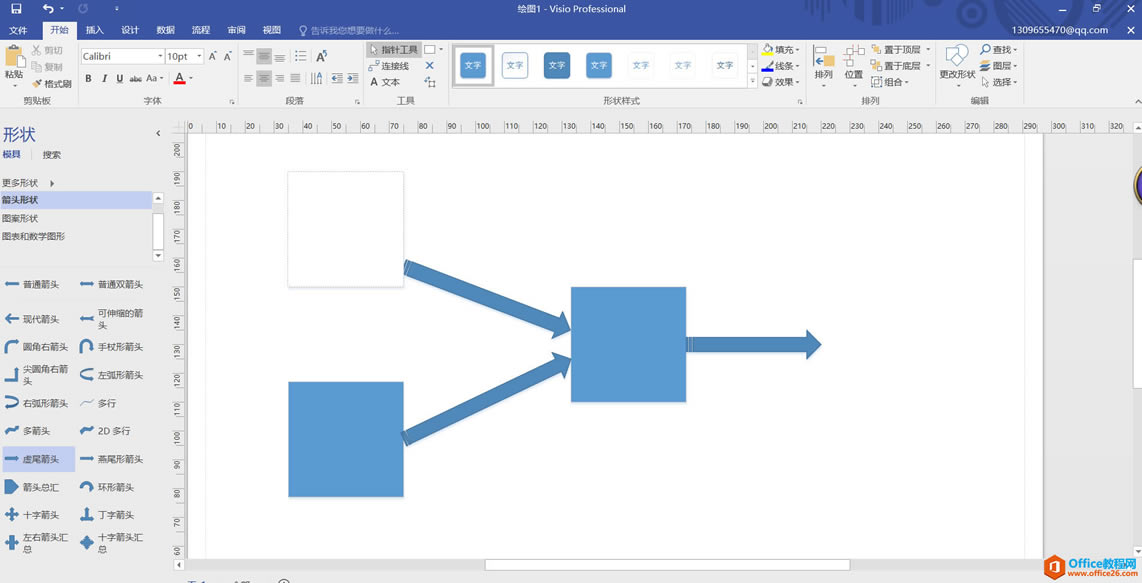Viewport: 1142px width, 583px height.
Task: Click the Format Painter (格式刷)
Action: coord(52,84)
